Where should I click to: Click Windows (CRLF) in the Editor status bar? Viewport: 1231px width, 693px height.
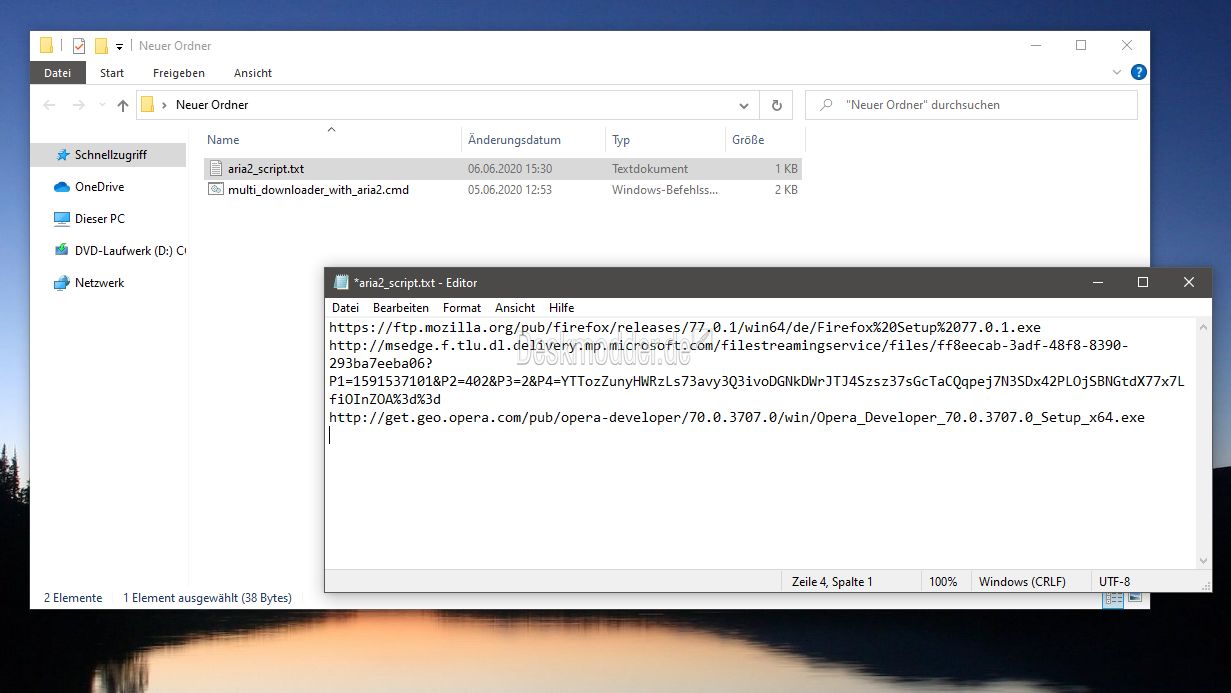[x=1022, y=581]
